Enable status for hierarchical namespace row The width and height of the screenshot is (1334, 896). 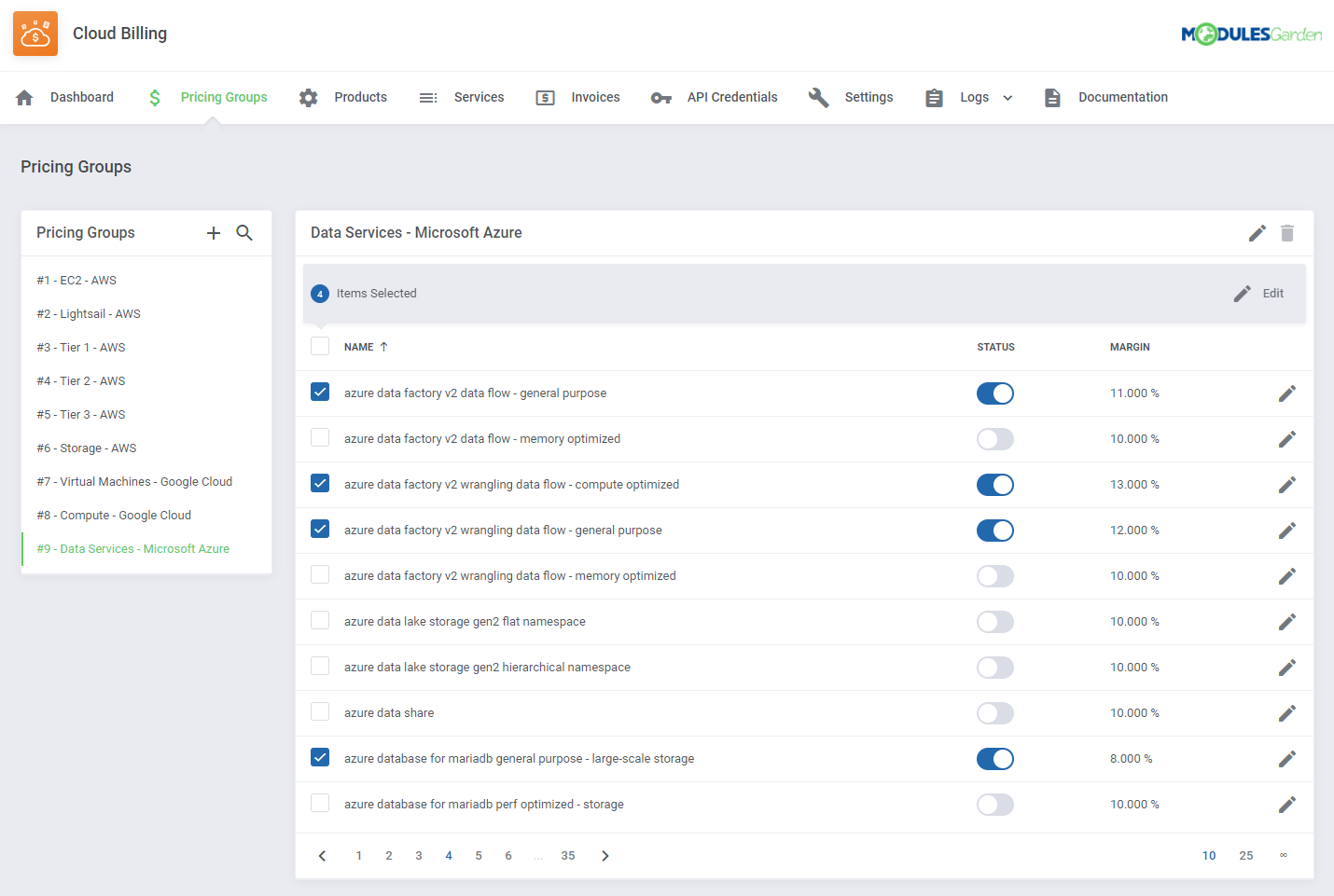pyautogui.click(x=995, y=668)
